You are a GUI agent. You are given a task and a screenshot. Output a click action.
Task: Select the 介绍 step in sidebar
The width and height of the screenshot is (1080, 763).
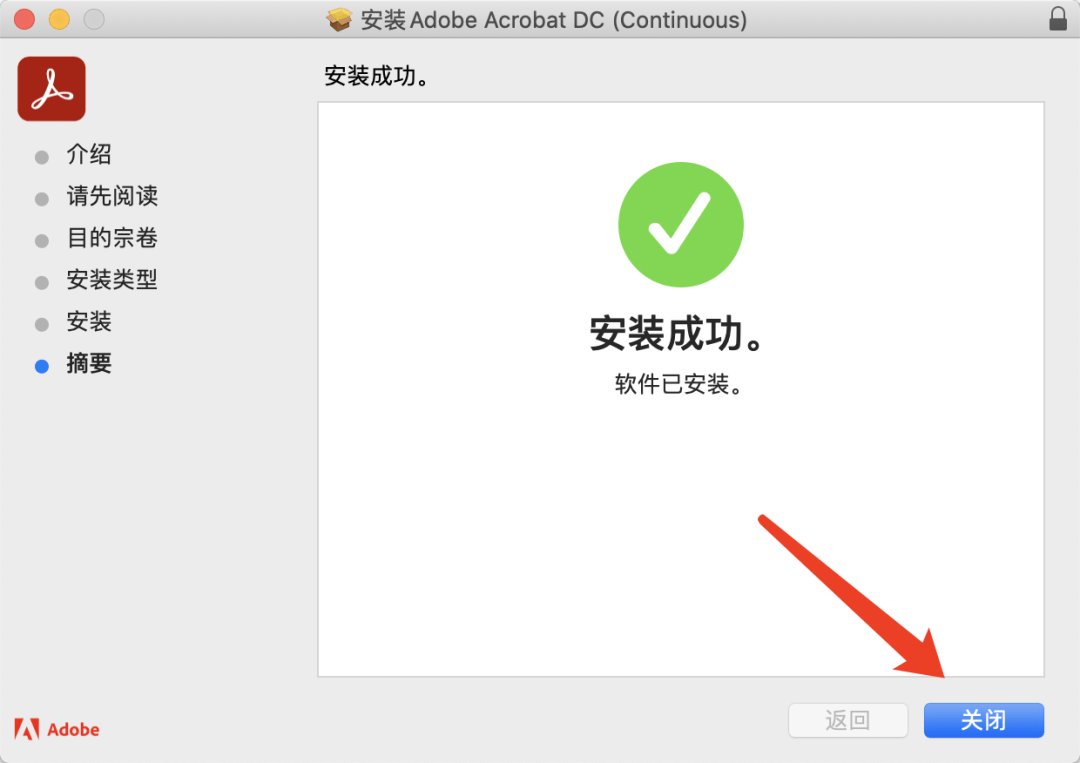click(89, 154)
